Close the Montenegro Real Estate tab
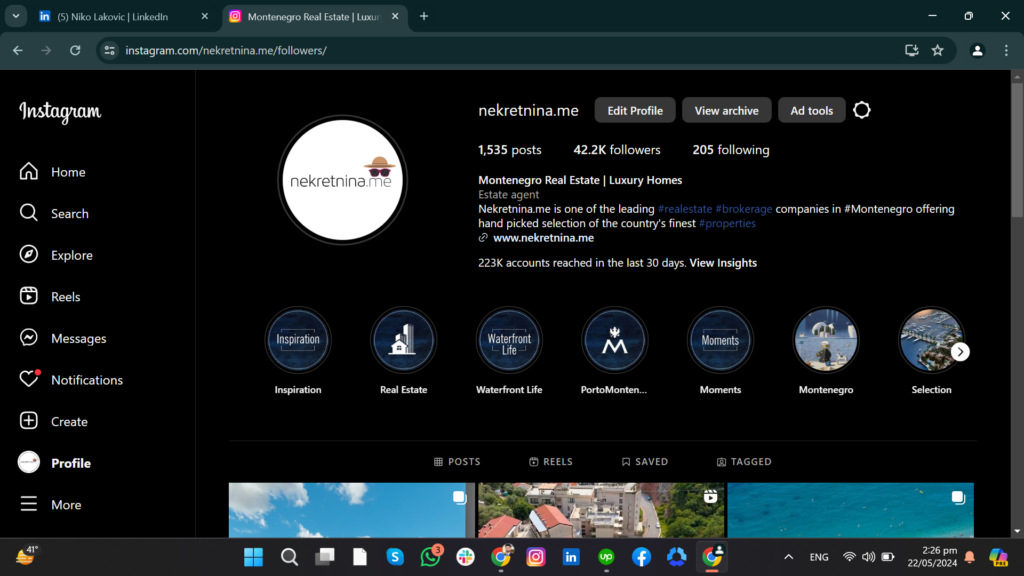This screenshot has height=576, width=1024. [395, 16]
